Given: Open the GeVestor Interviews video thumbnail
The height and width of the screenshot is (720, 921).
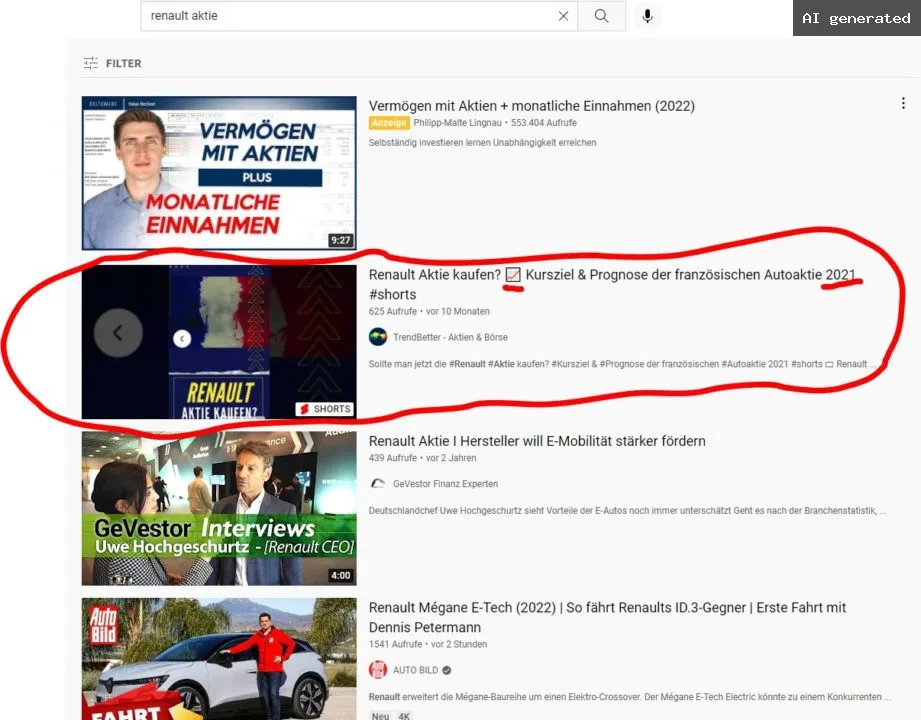Looking at the screenshot, I should pos(219,509).
